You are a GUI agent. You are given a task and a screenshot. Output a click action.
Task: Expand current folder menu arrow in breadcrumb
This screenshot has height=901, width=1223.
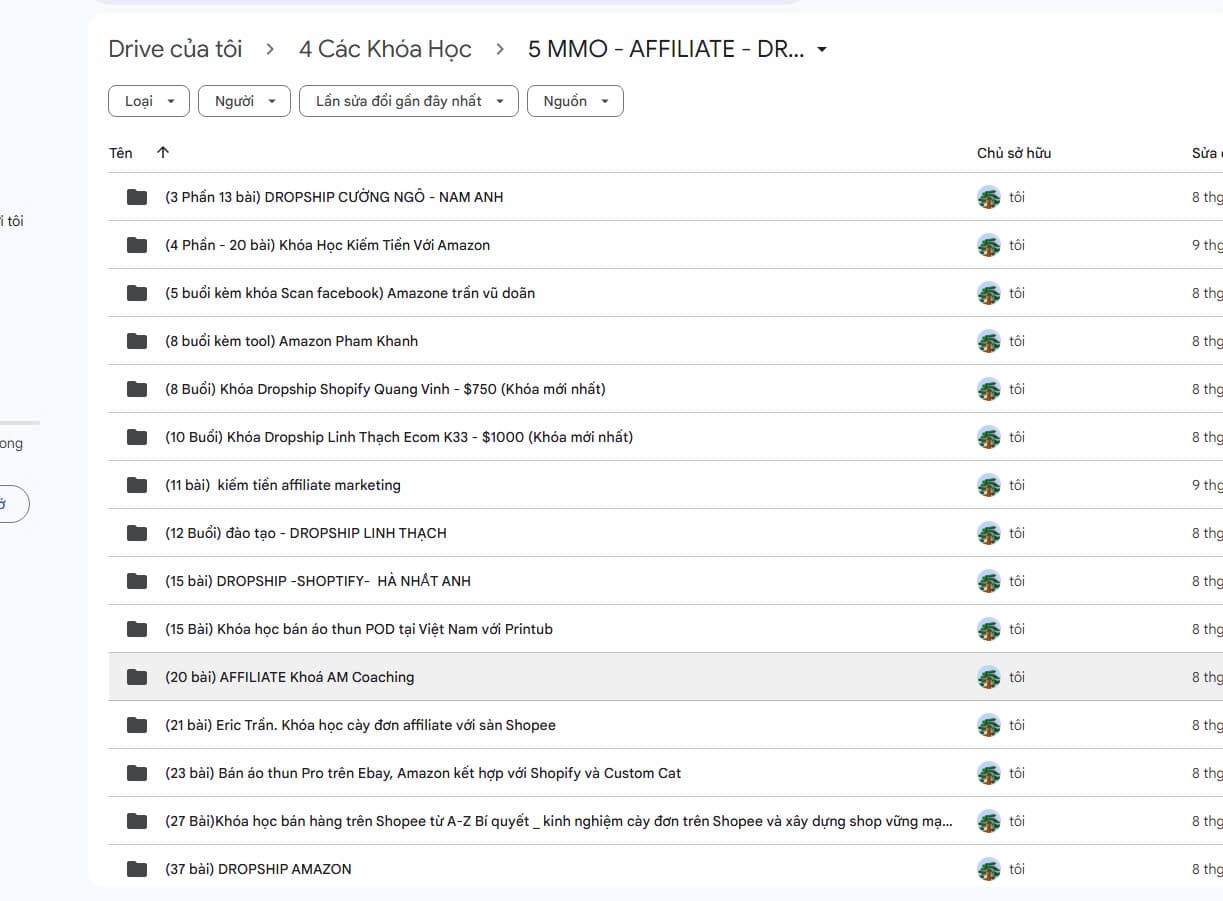click(x=822, y=49)
